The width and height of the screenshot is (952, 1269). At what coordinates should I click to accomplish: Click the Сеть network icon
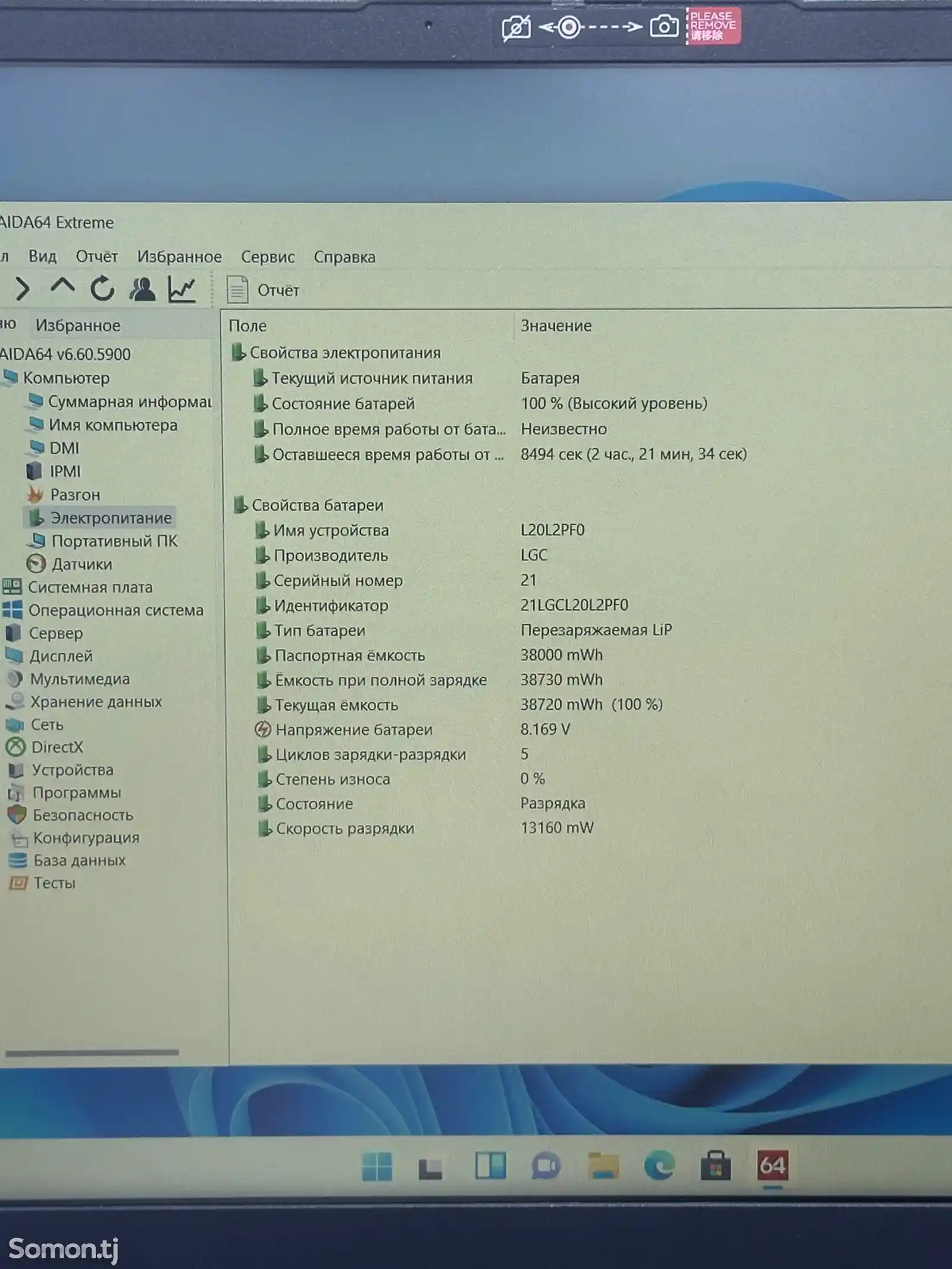pos(14,725)
